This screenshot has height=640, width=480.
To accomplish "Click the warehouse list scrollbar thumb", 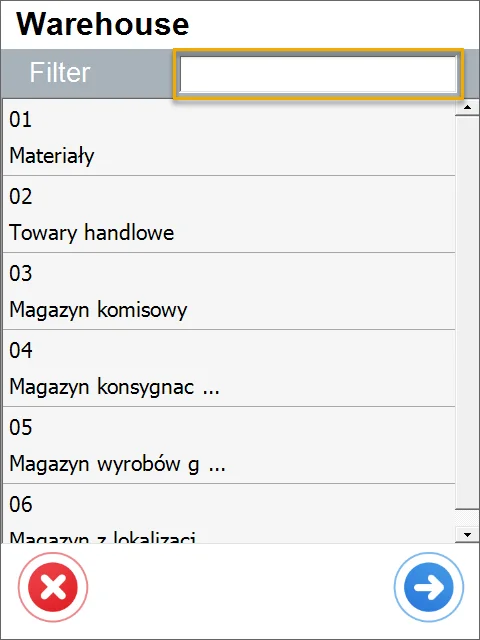I will [467, 313].
